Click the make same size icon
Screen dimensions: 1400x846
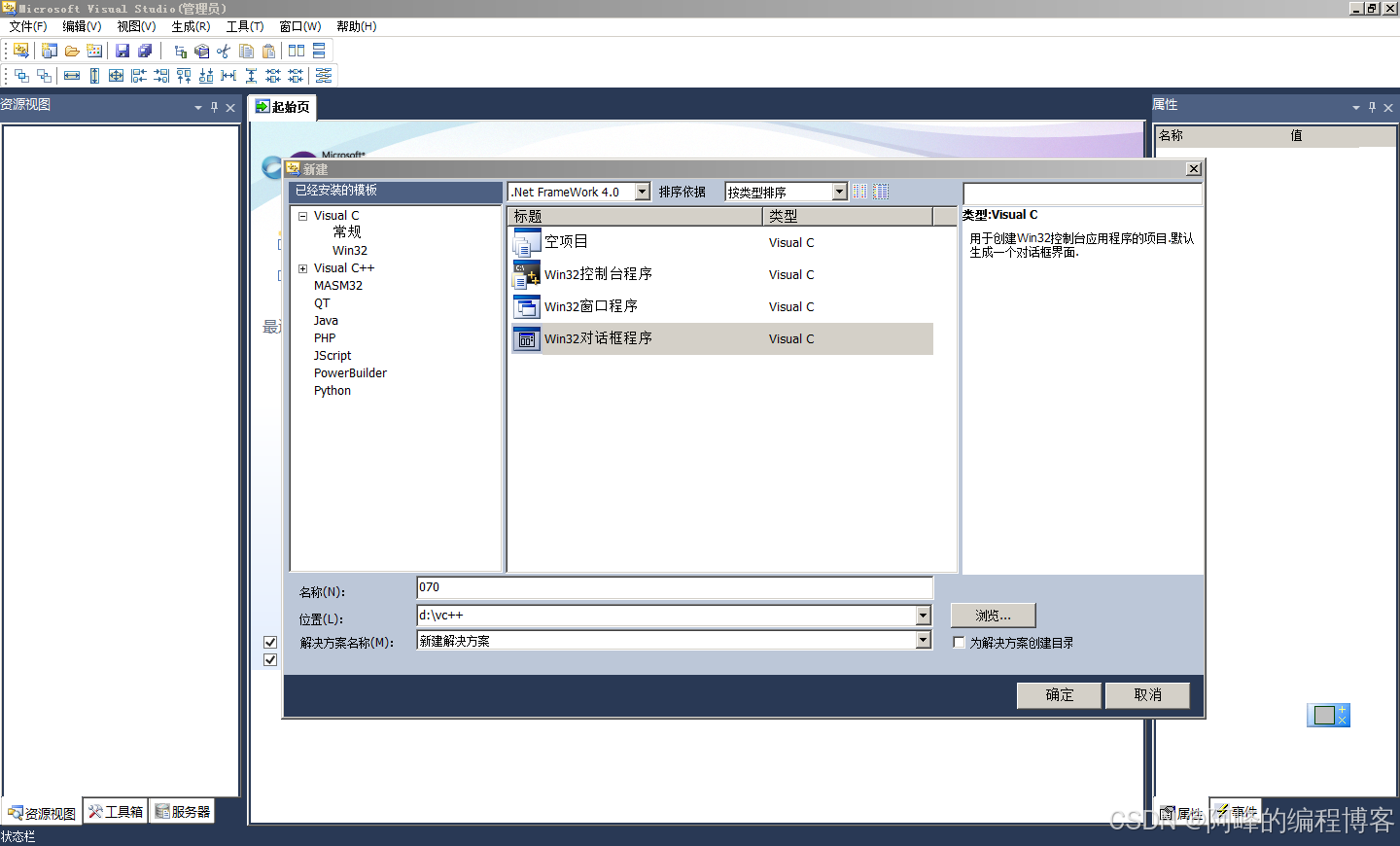(x=117, y=75)
